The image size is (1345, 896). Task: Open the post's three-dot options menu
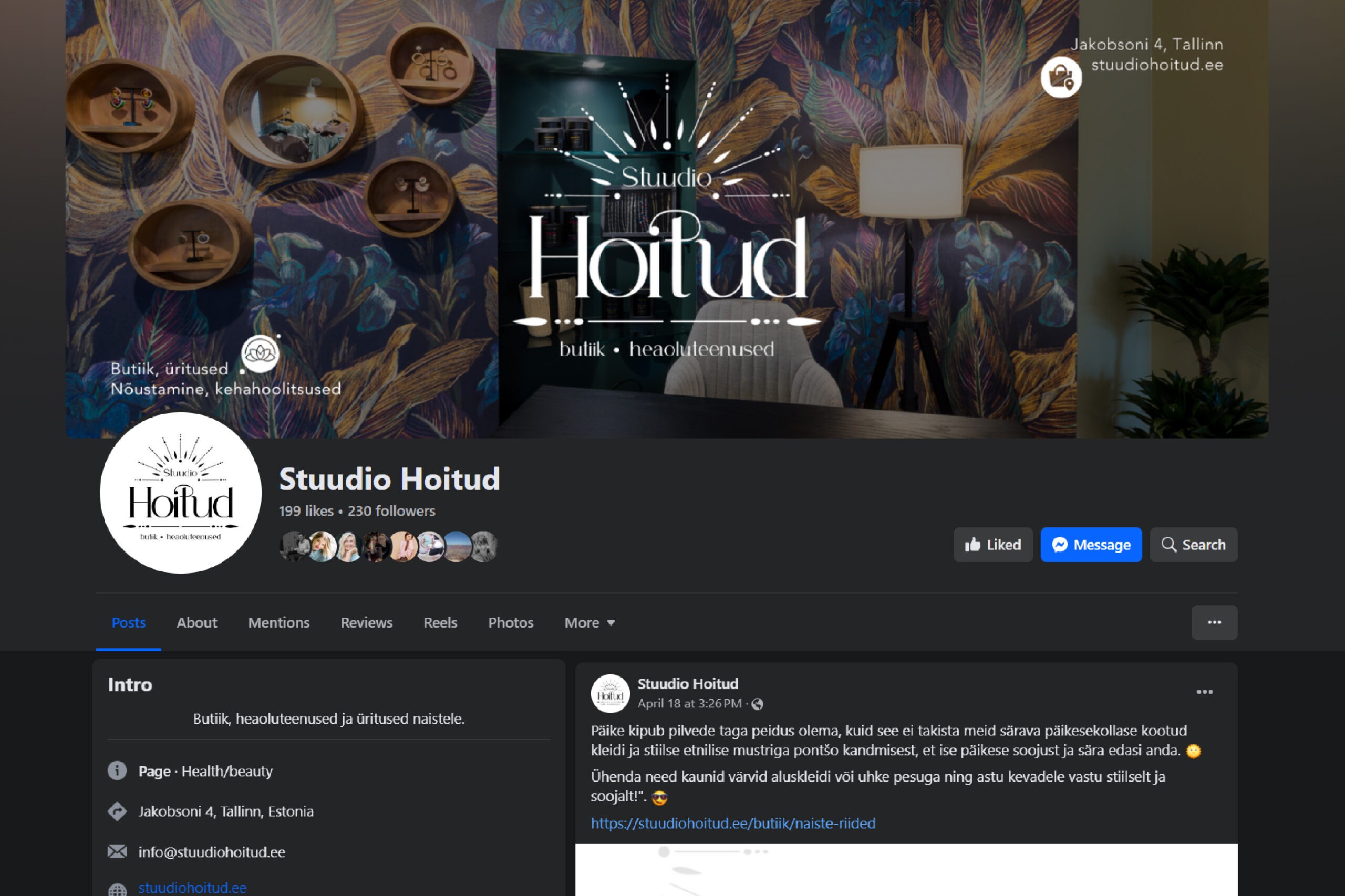[1204, 692]
